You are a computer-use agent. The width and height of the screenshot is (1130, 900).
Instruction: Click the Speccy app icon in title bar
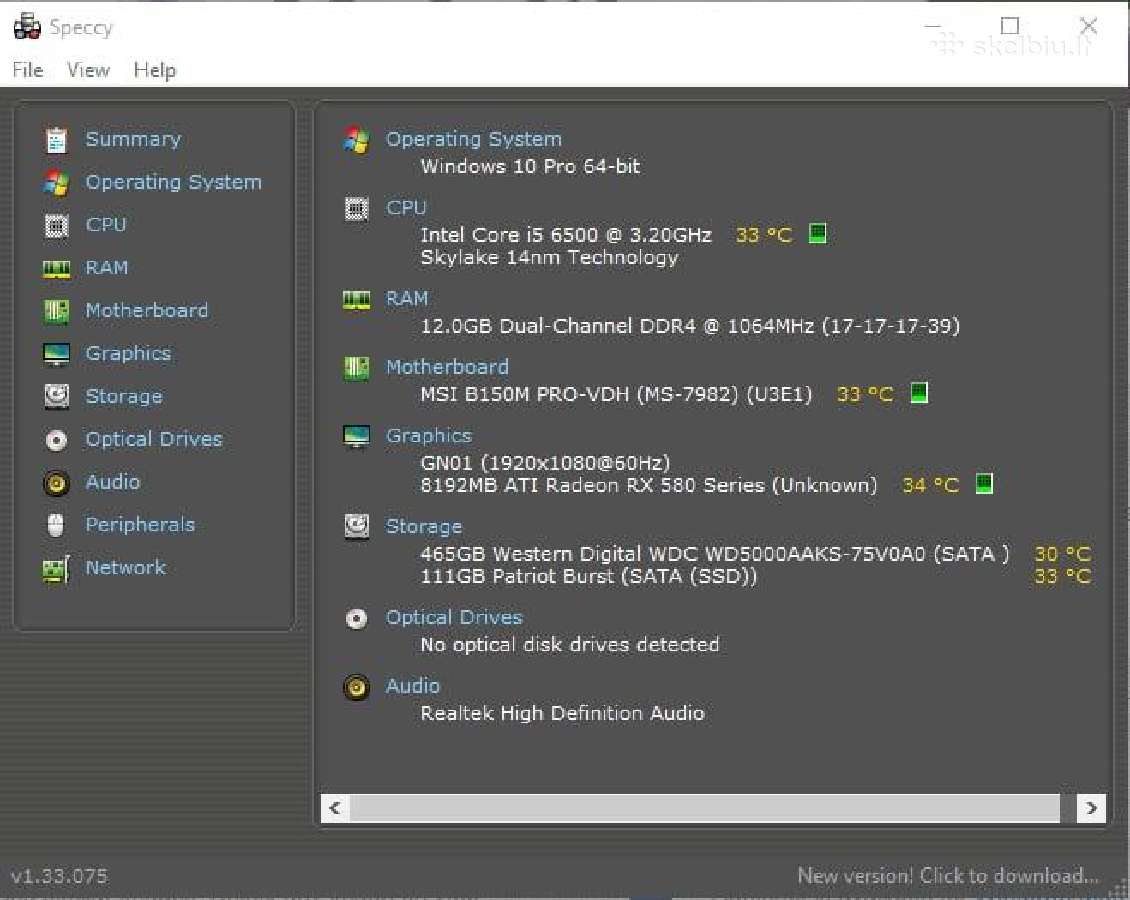coord(27,27)
